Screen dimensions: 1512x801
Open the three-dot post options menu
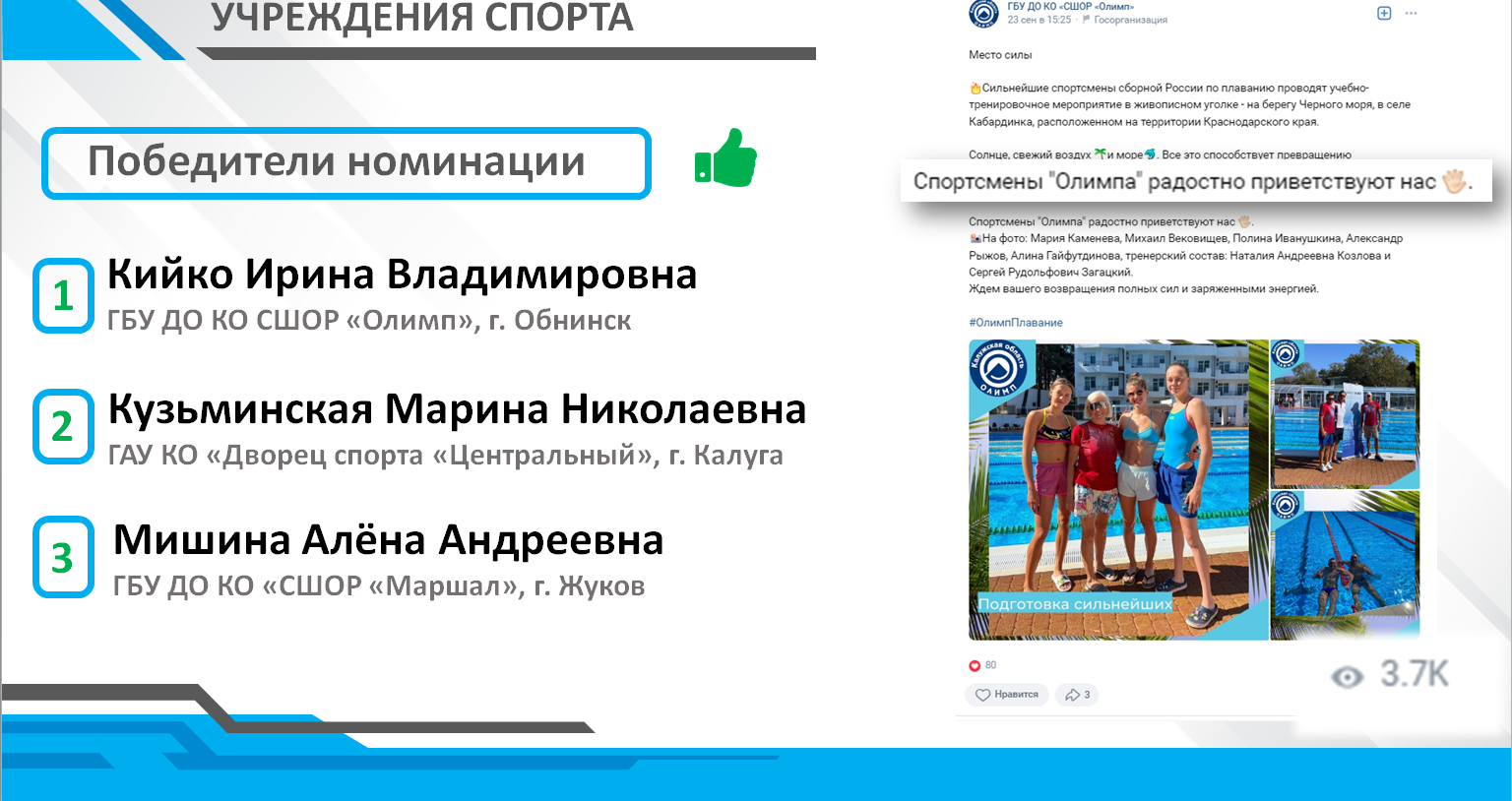(x=1411, y=14)
